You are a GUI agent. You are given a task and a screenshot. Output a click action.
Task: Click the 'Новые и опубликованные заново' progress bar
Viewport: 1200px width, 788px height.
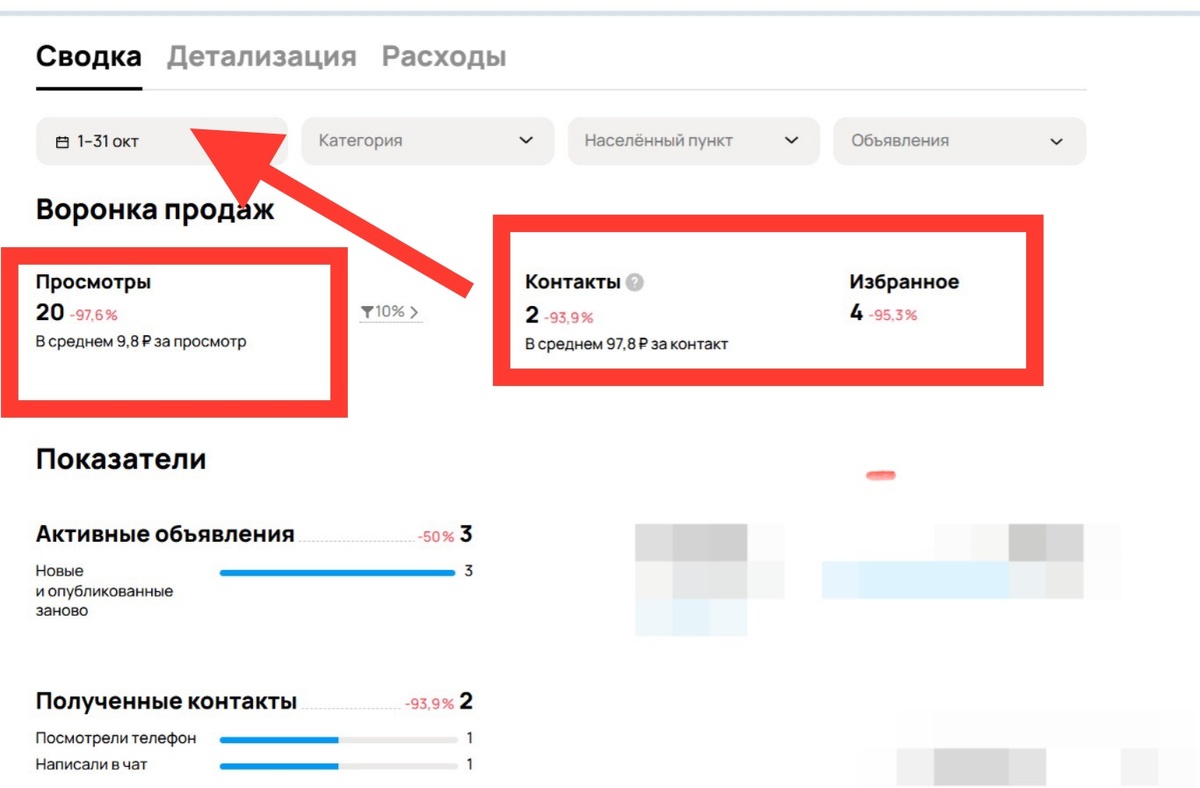pos(337,573)
